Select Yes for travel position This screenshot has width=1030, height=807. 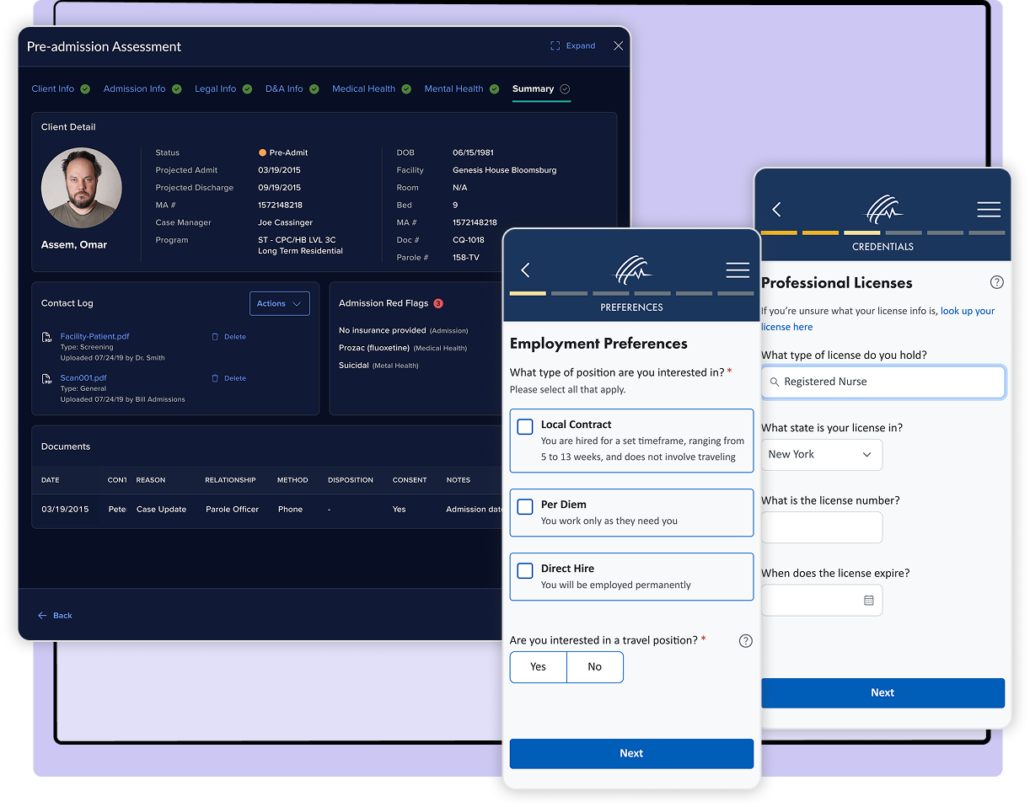538,666
